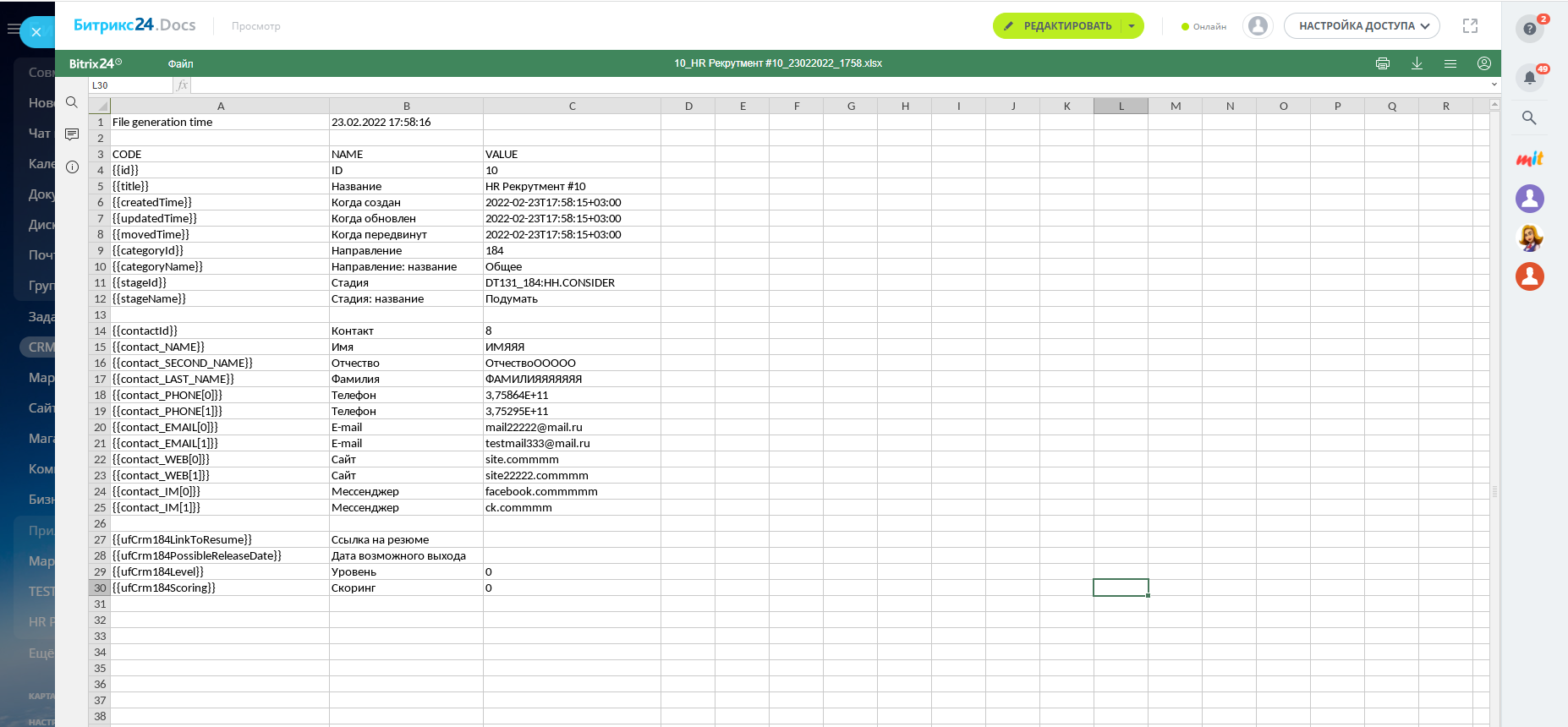Image resolution: width=1568 pixels, height=727 pixels.
Task: Expand the arrow next to Редактировать
Action: click(1132, 26)
